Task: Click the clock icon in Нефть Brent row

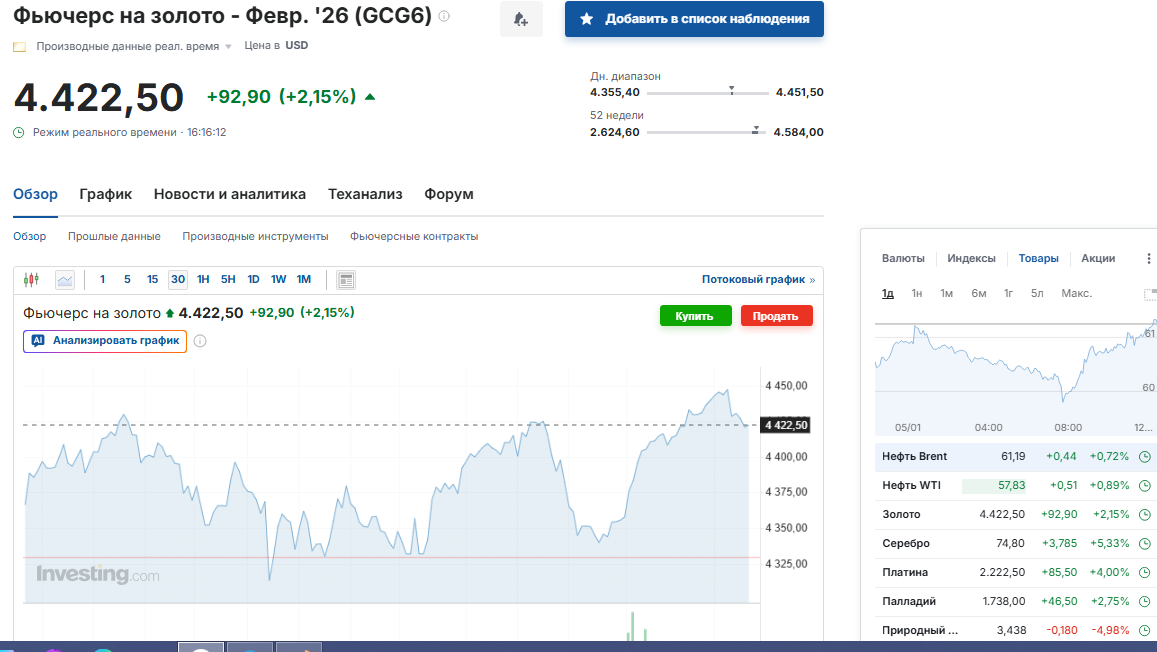Action: pyautogui.click(x=1144, y=457)
